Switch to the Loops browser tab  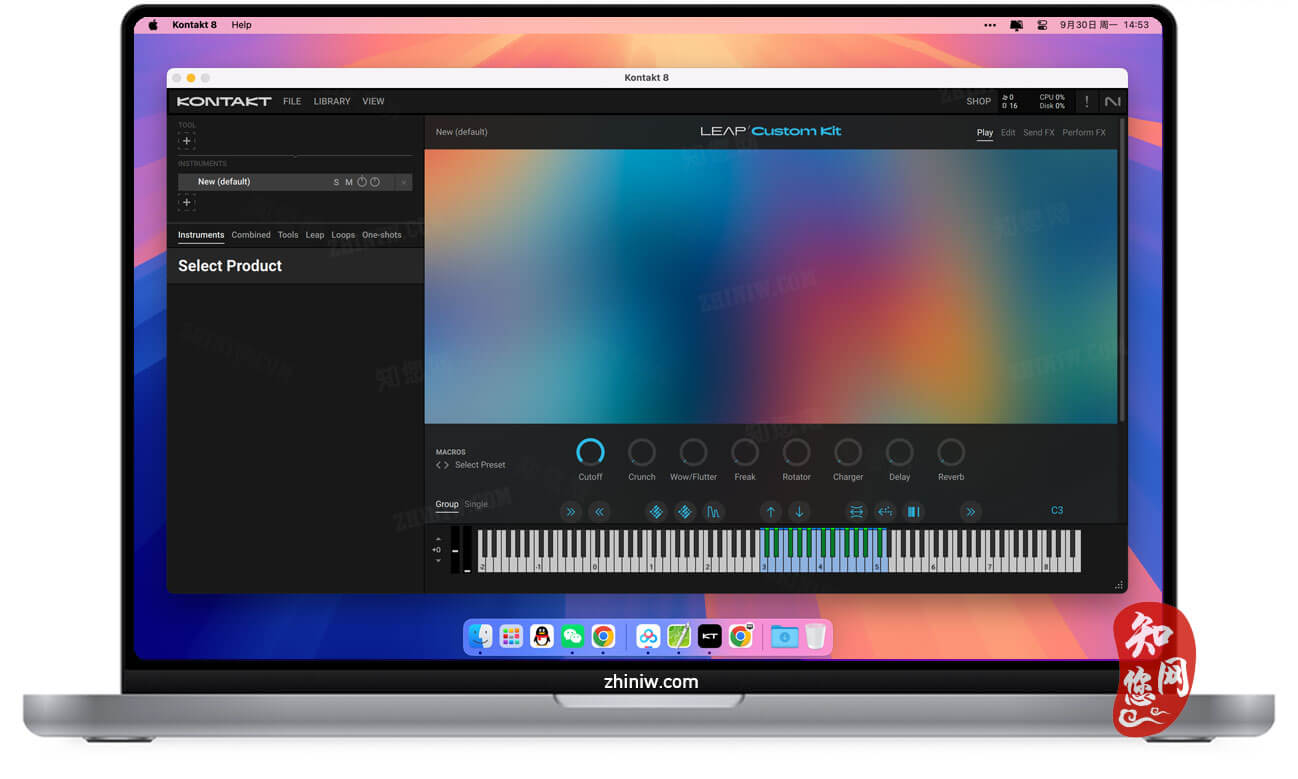[343, 235]
